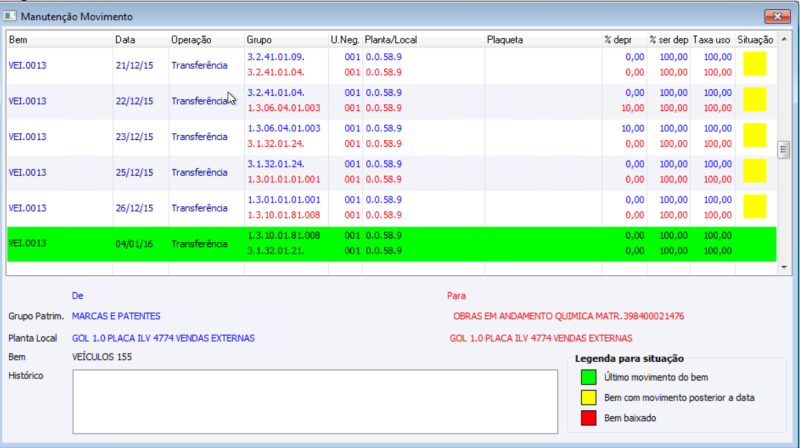This screenshot has width=800, height=448.
Task: Click the Legenda para situação heading
Action: point(629,359)
